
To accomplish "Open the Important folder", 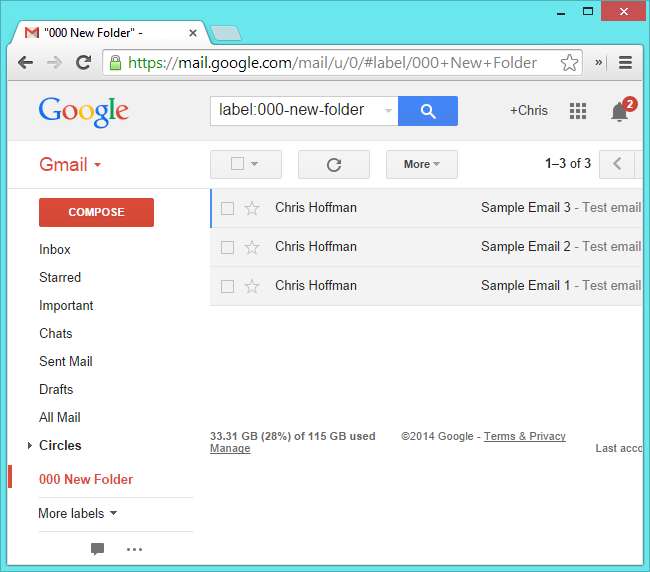I will pyautogui.click(x=66, y=306).
